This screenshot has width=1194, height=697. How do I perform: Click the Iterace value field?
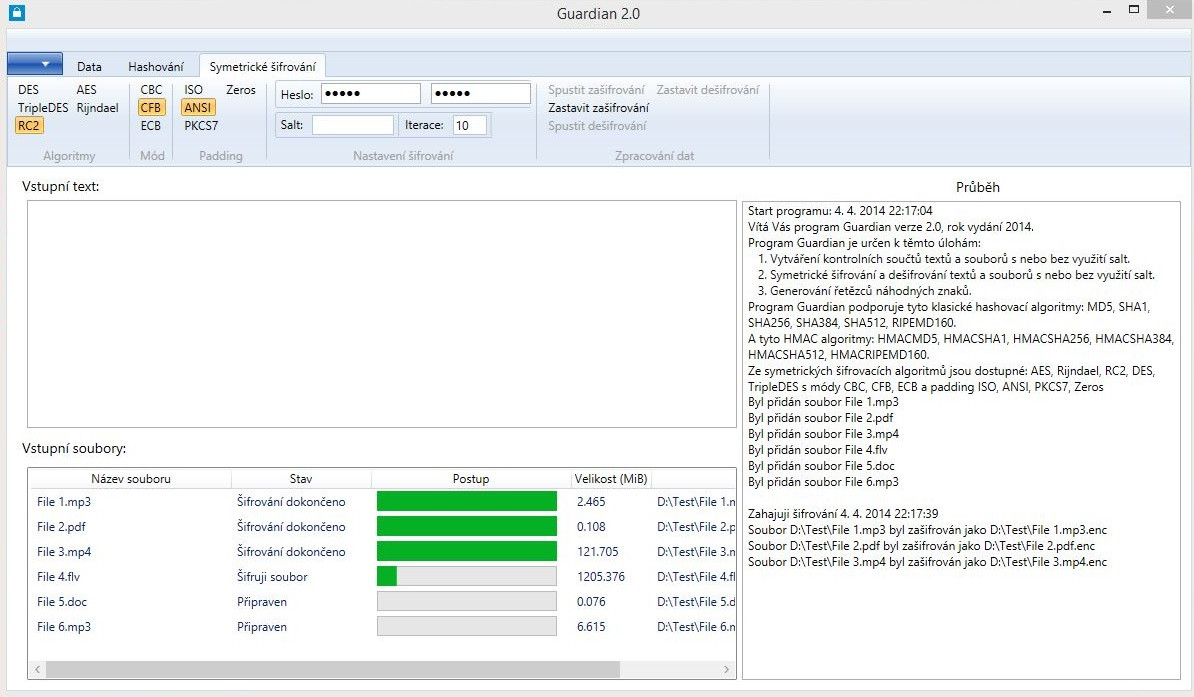[470, 125]
